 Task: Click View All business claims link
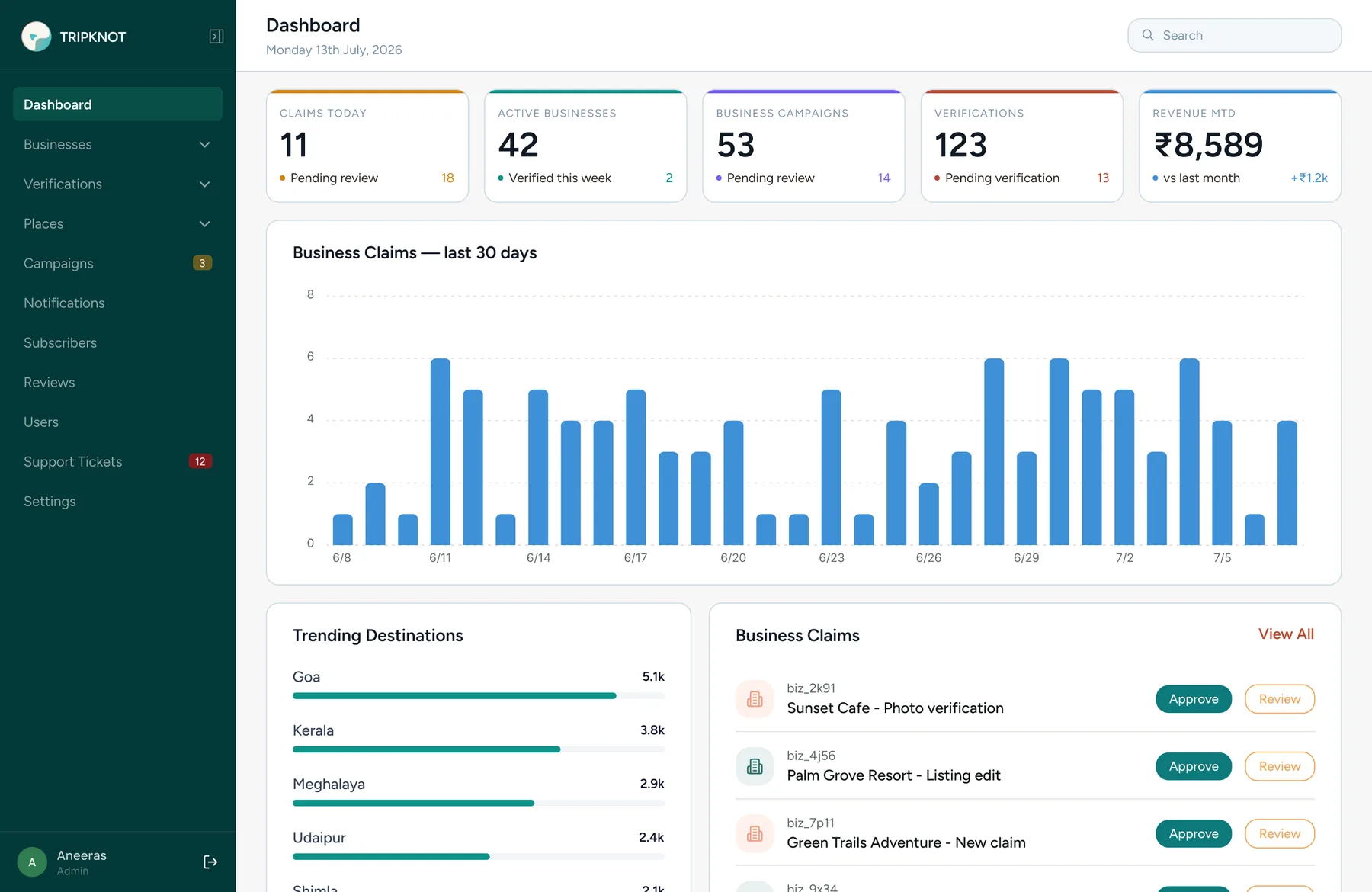coord(1286,634)
